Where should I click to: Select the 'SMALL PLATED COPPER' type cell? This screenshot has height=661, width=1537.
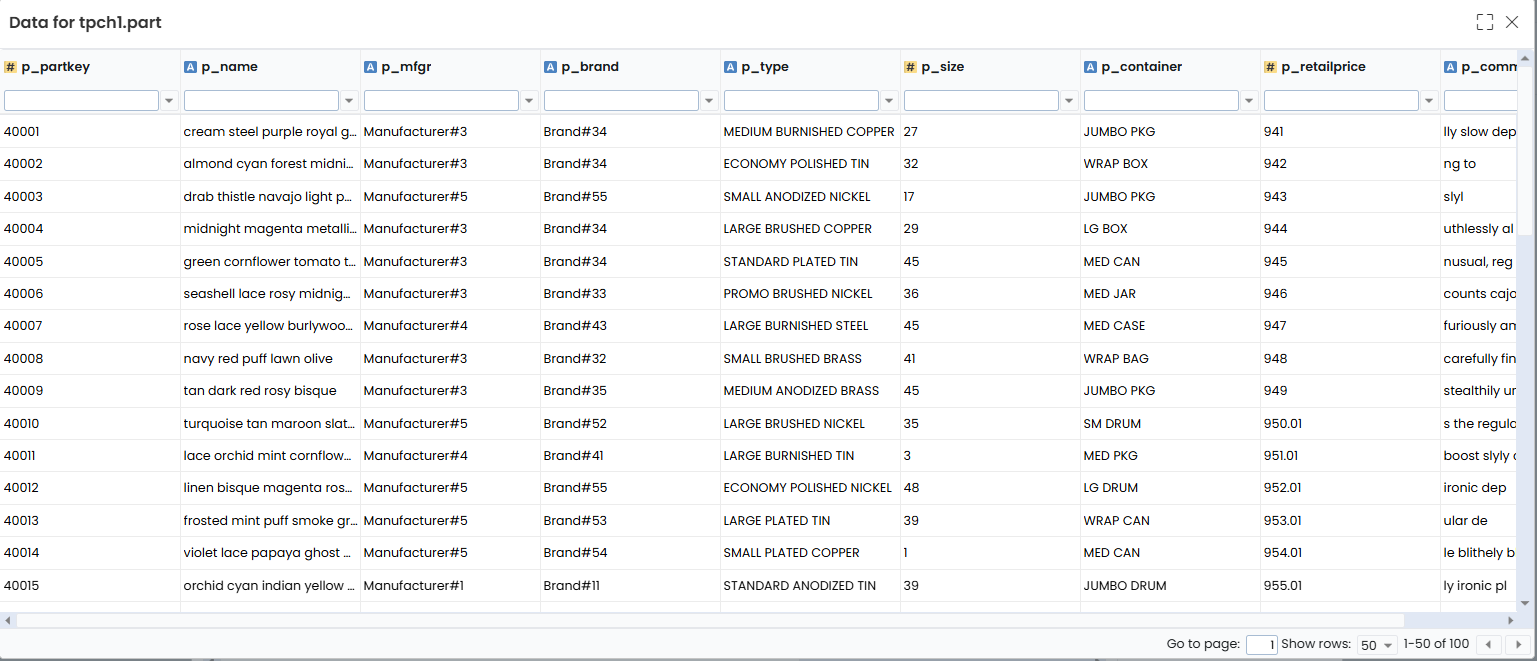810,552
